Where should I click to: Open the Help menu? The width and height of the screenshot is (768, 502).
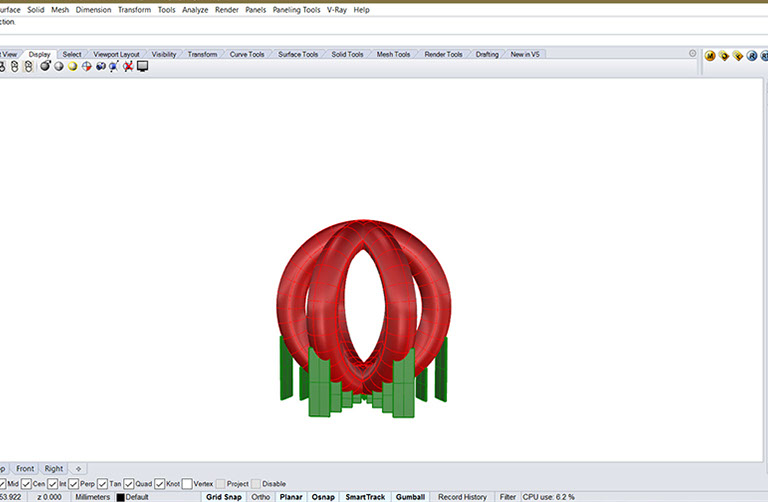click(x=361, y=10)
